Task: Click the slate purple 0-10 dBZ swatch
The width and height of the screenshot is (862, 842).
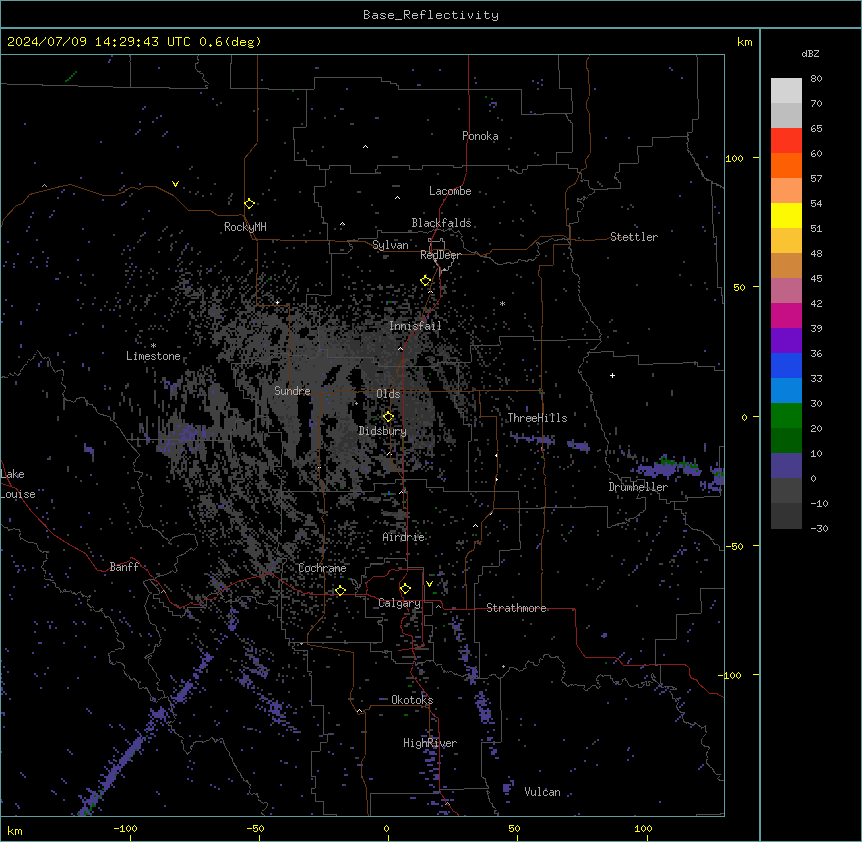Action: pyautogui.click(x=786, y=466)
